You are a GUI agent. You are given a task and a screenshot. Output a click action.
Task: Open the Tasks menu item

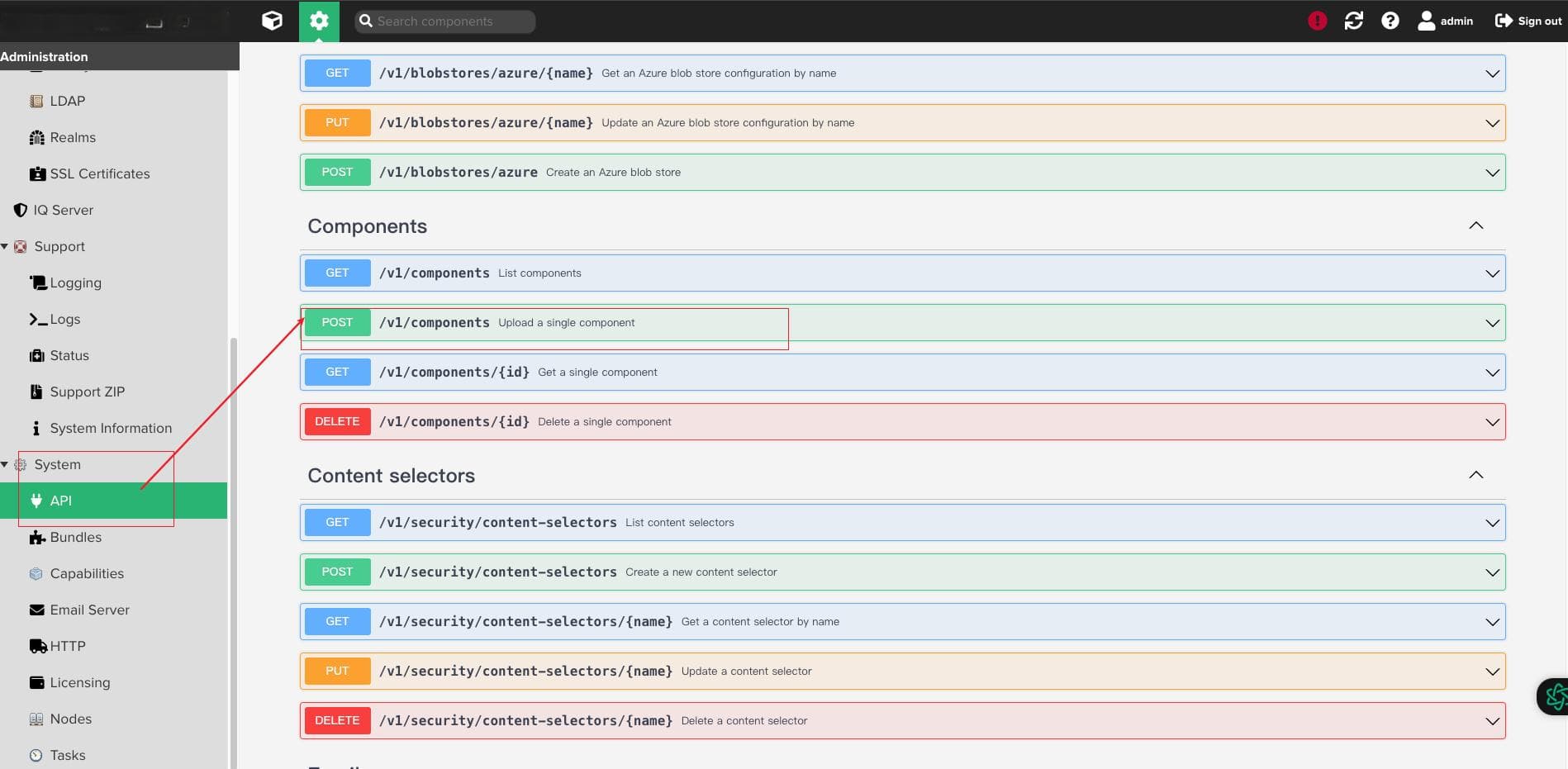point(114,755)
